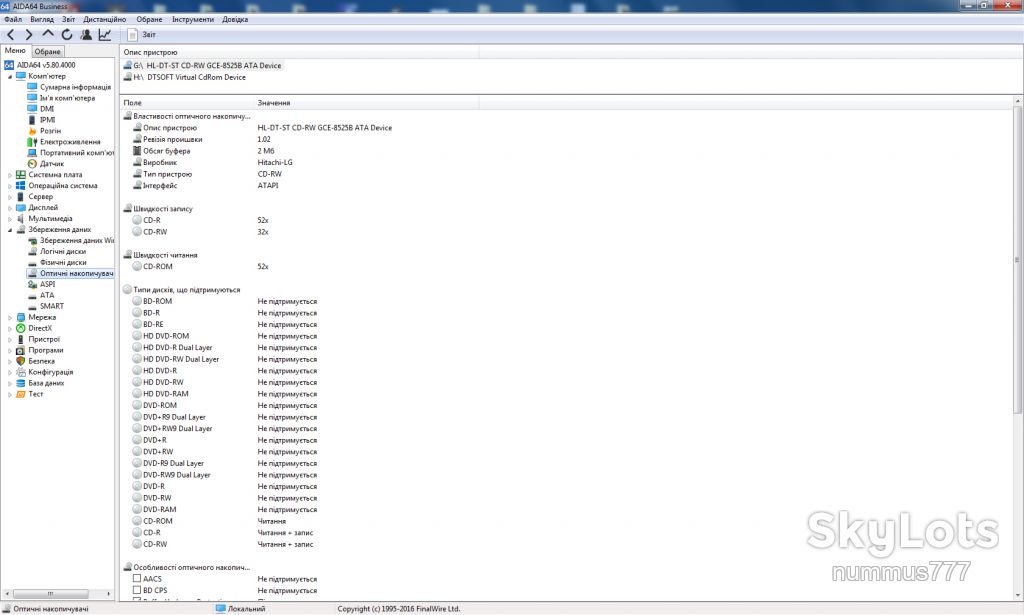1024x615 pixels.
Task: Select the CD-R write speed row
Action: tap(201, 221)
